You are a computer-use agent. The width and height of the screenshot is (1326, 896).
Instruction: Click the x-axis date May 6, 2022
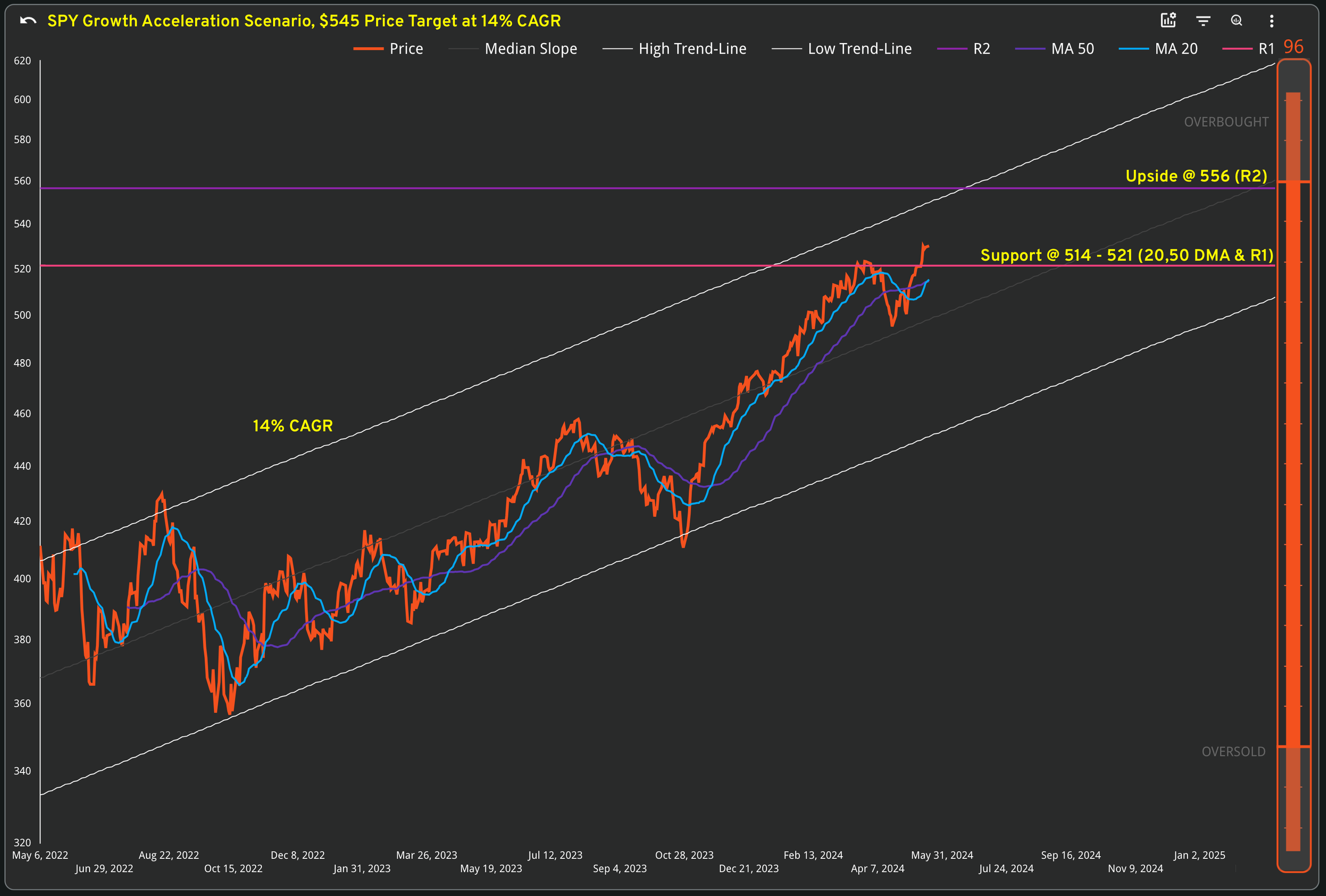pos(40,855)
